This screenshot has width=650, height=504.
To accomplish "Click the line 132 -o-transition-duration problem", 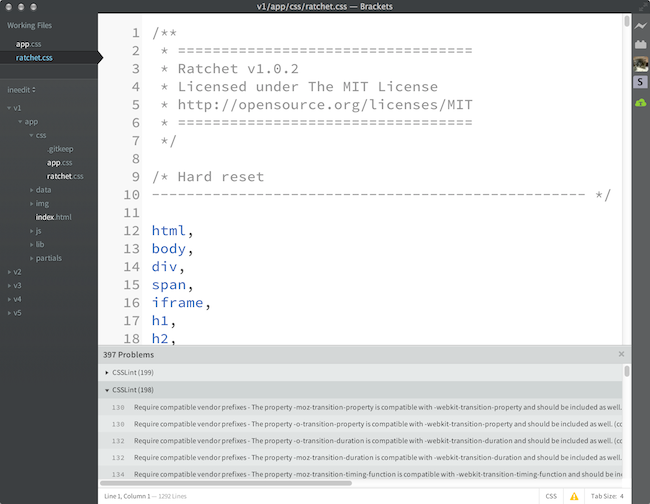I will pyautogui.click(x=360, y=441).
